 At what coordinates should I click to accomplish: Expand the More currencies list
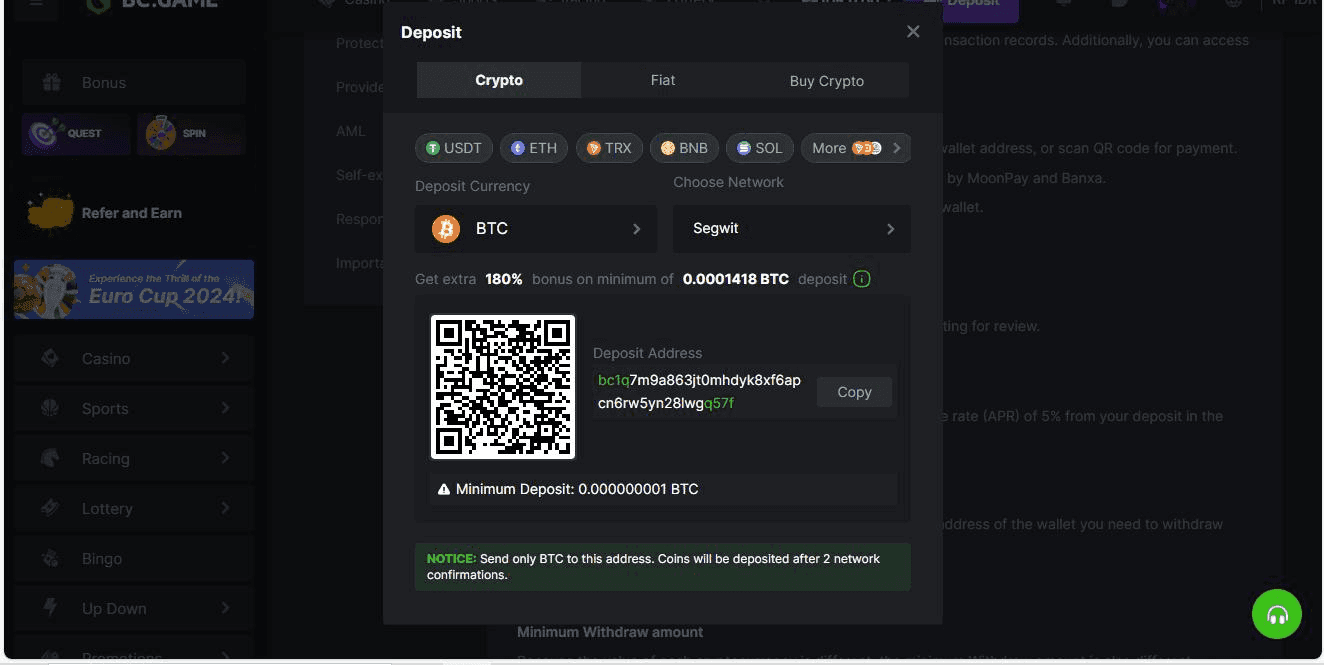(x=855, y=147)
